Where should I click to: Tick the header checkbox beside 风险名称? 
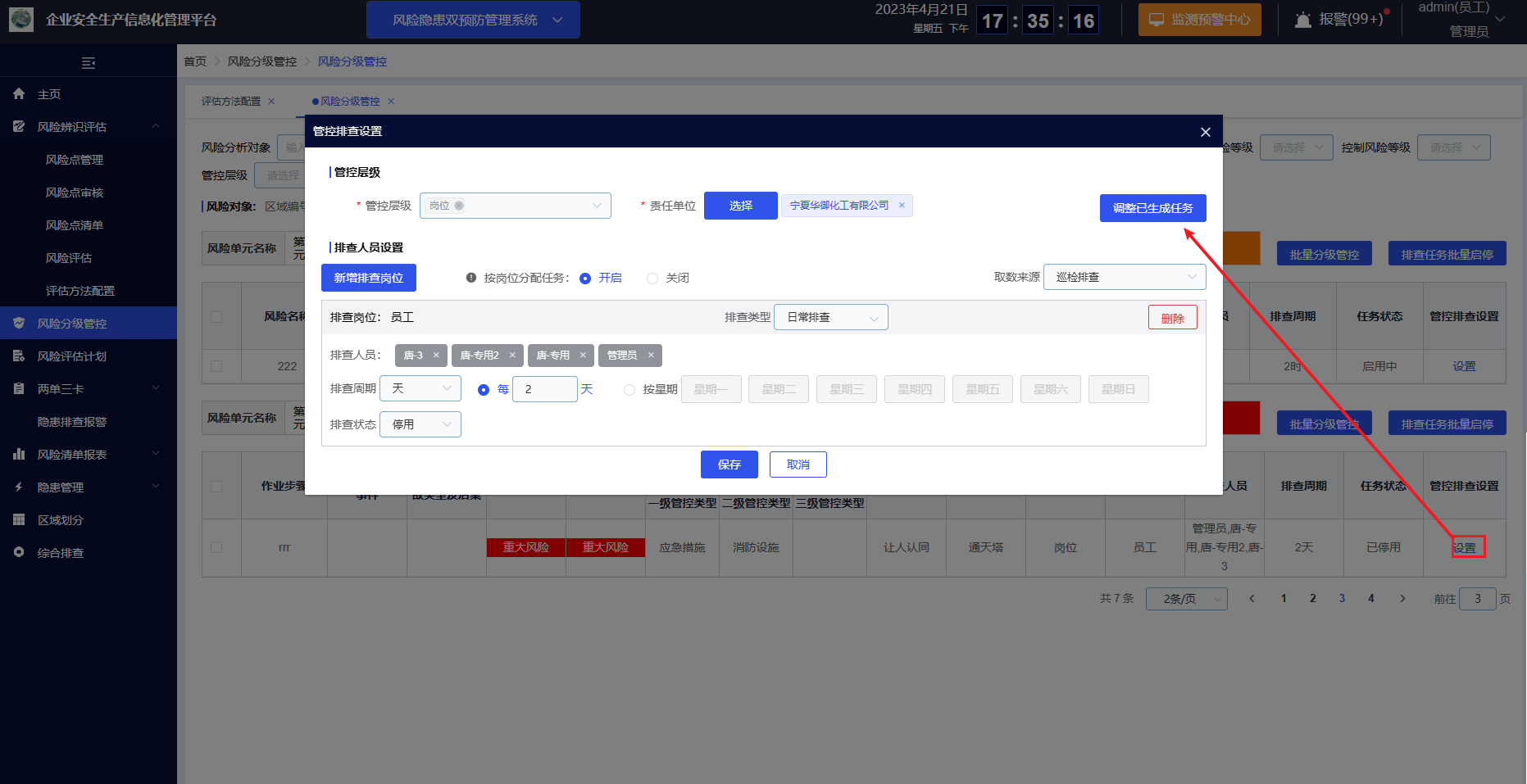pos(216,317)
